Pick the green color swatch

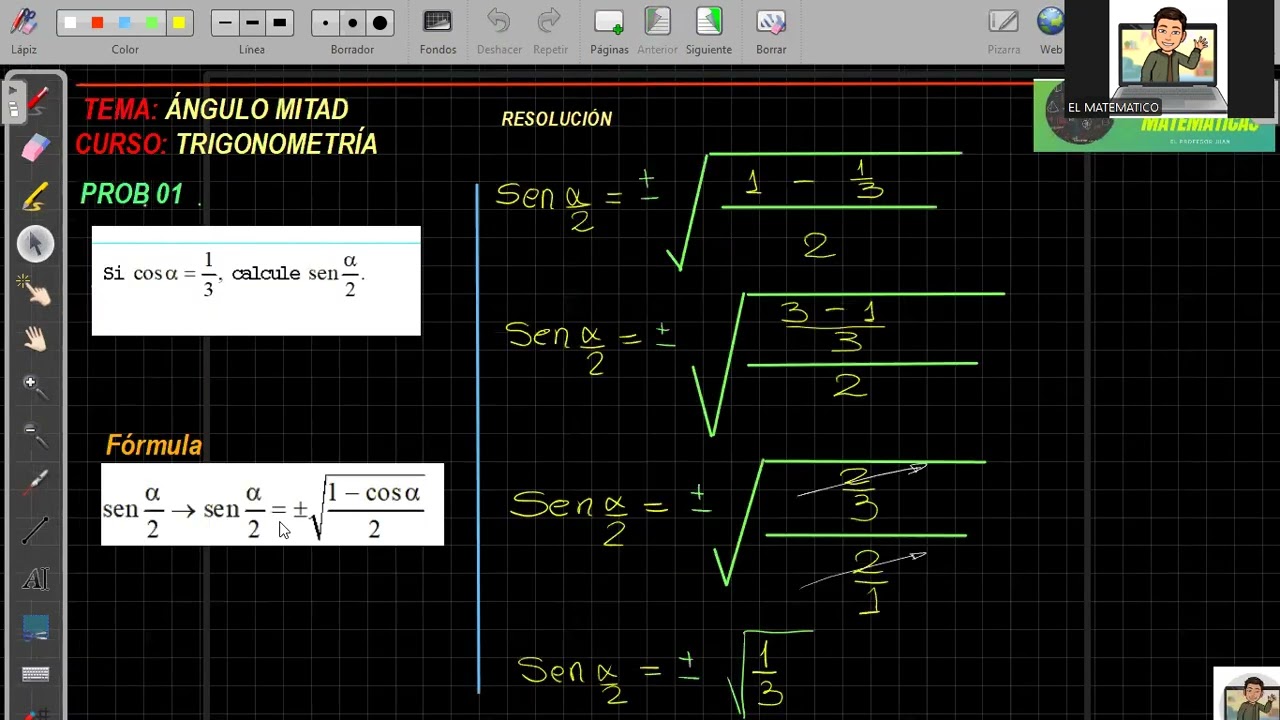click(x=151, y=23)
